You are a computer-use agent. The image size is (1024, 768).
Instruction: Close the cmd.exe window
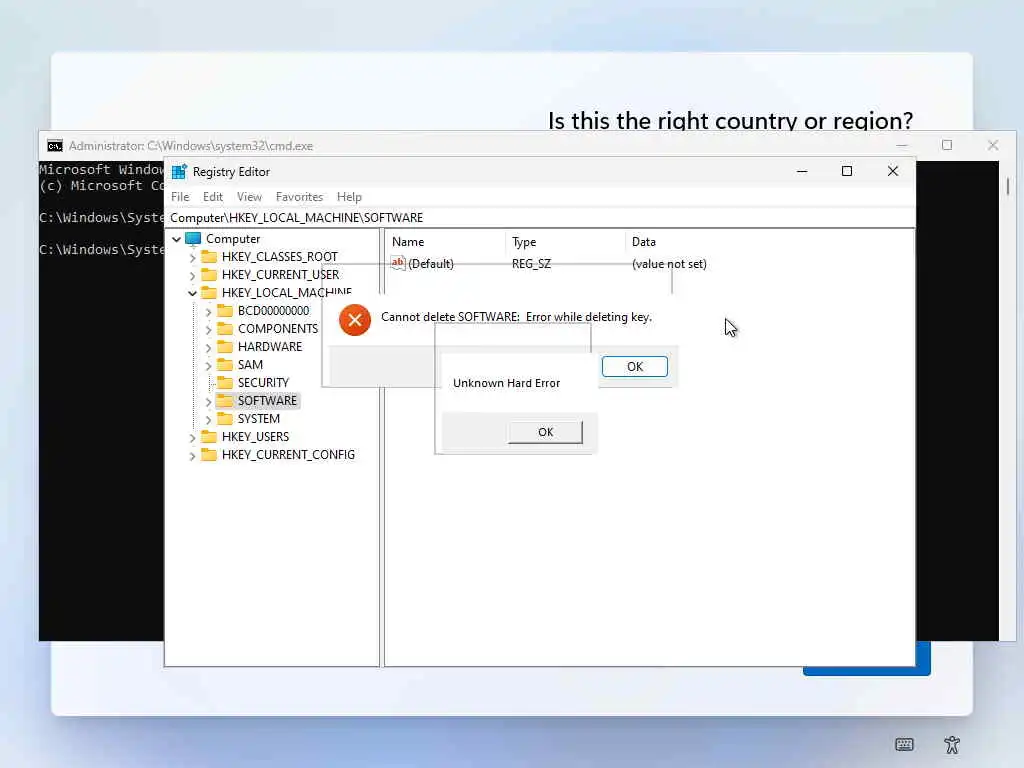pyautogui.click(x=993, y=145)
